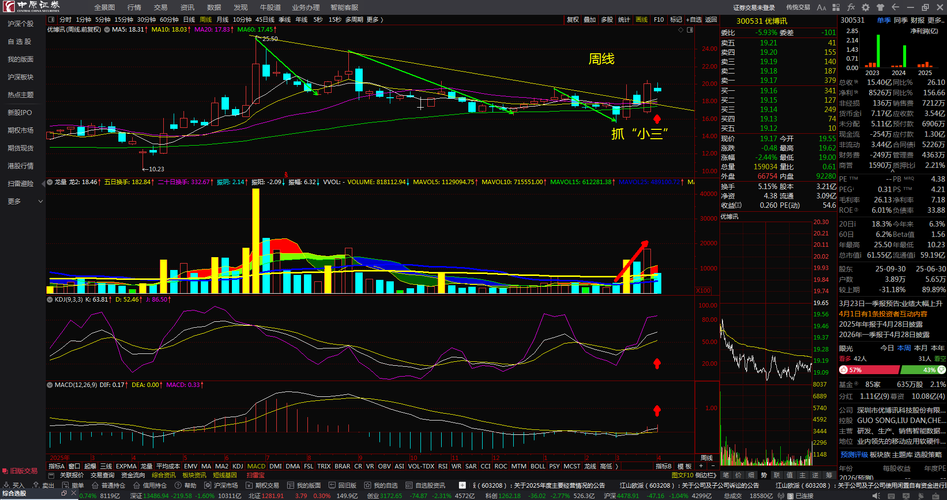Open 我的版面 layout icon

[291, 485]
